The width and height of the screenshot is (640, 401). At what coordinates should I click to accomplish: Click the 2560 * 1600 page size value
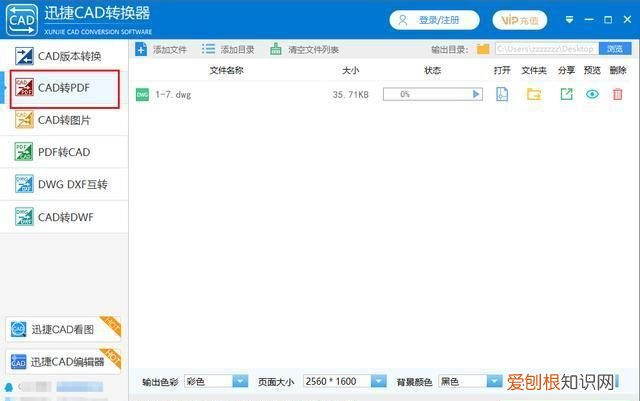pos(337,381)
